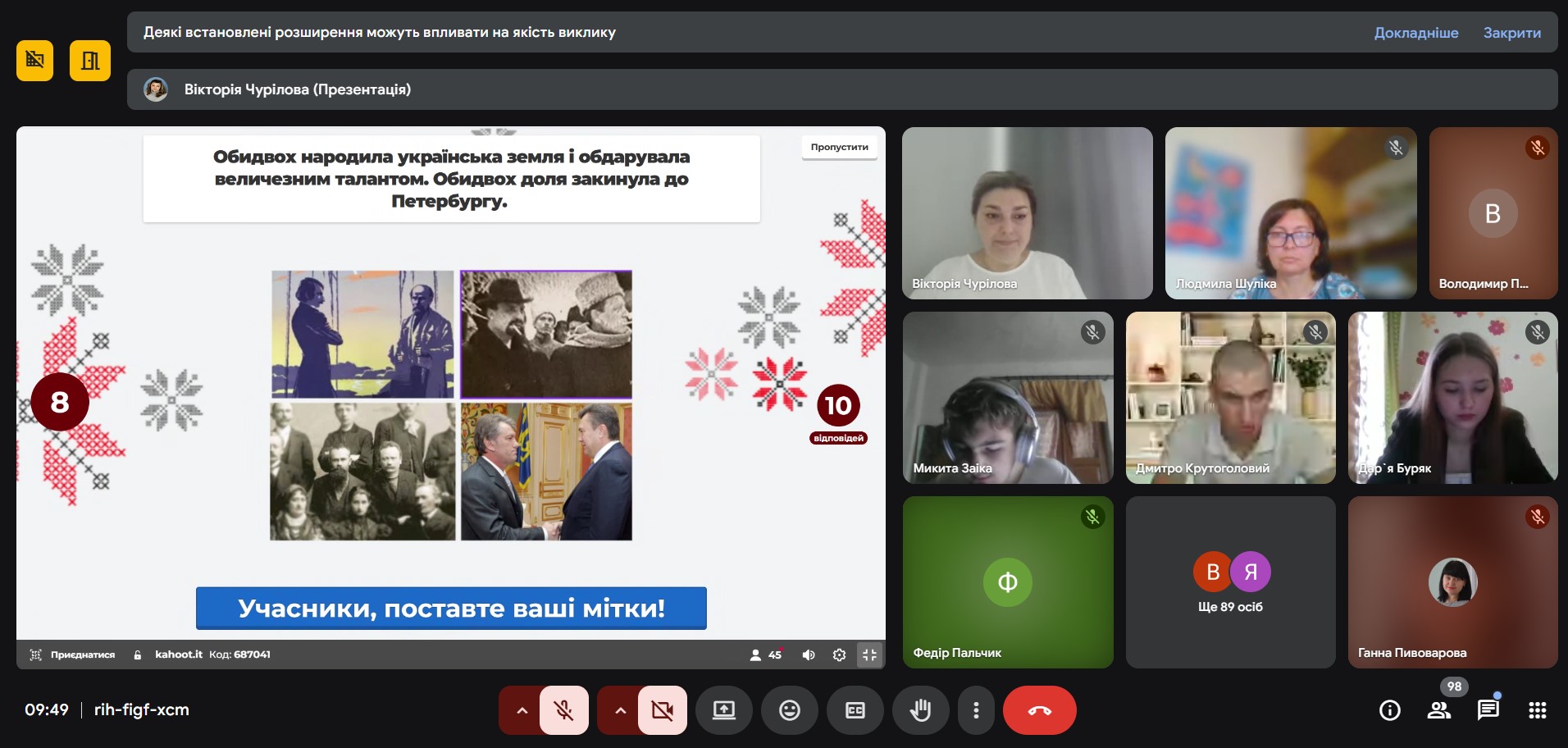Screen dimensions: 1568x748
Task: Raise your hand
Action: (921, 710)
